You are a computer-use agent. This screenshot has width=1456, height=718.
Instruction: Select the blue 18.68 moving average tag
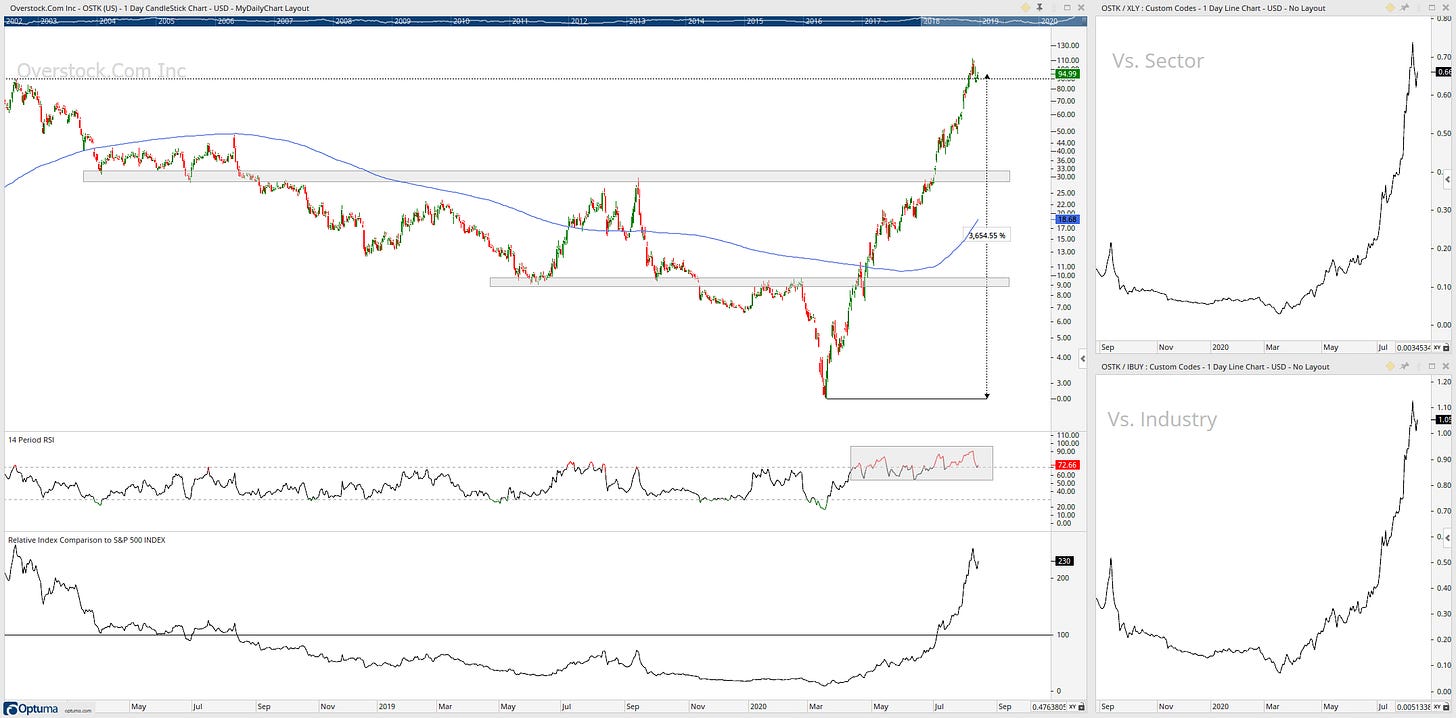[1066, 219]
